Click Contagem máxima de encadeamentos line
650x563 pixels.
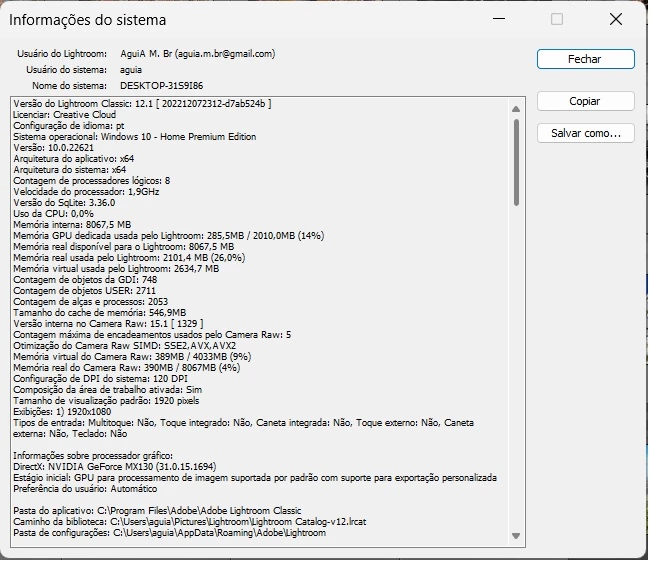pos(152,335)
